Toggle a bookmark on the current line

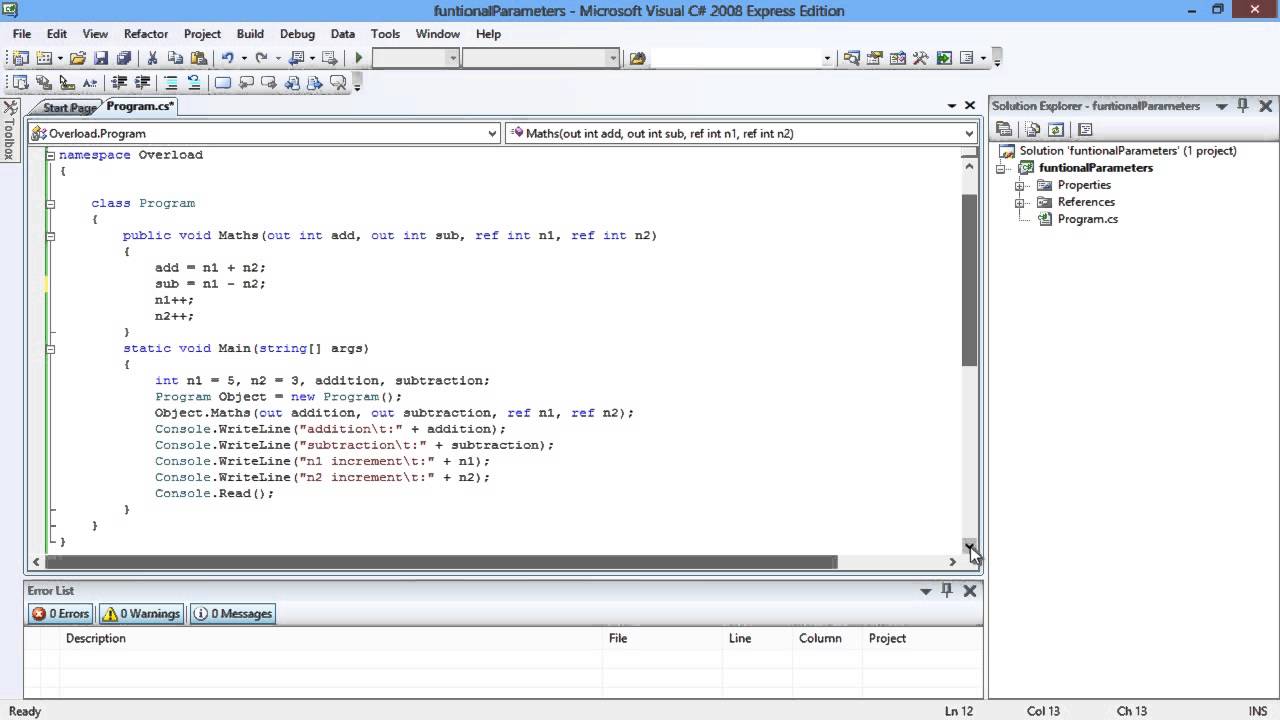pos(222,83)
